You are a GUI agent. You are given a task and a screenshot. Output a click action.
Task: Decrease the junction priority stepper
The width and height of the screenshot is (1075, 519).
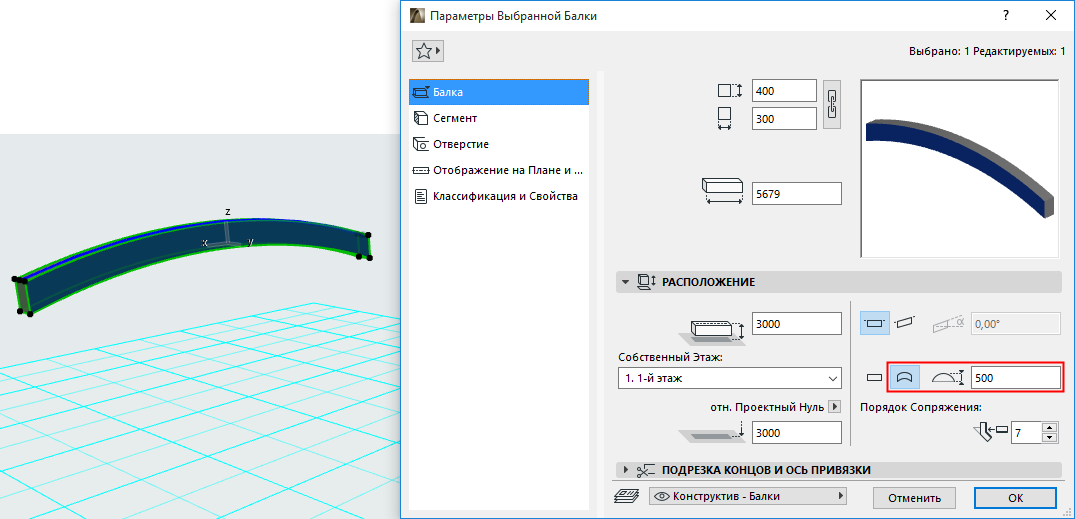(x=1048, y=438)
